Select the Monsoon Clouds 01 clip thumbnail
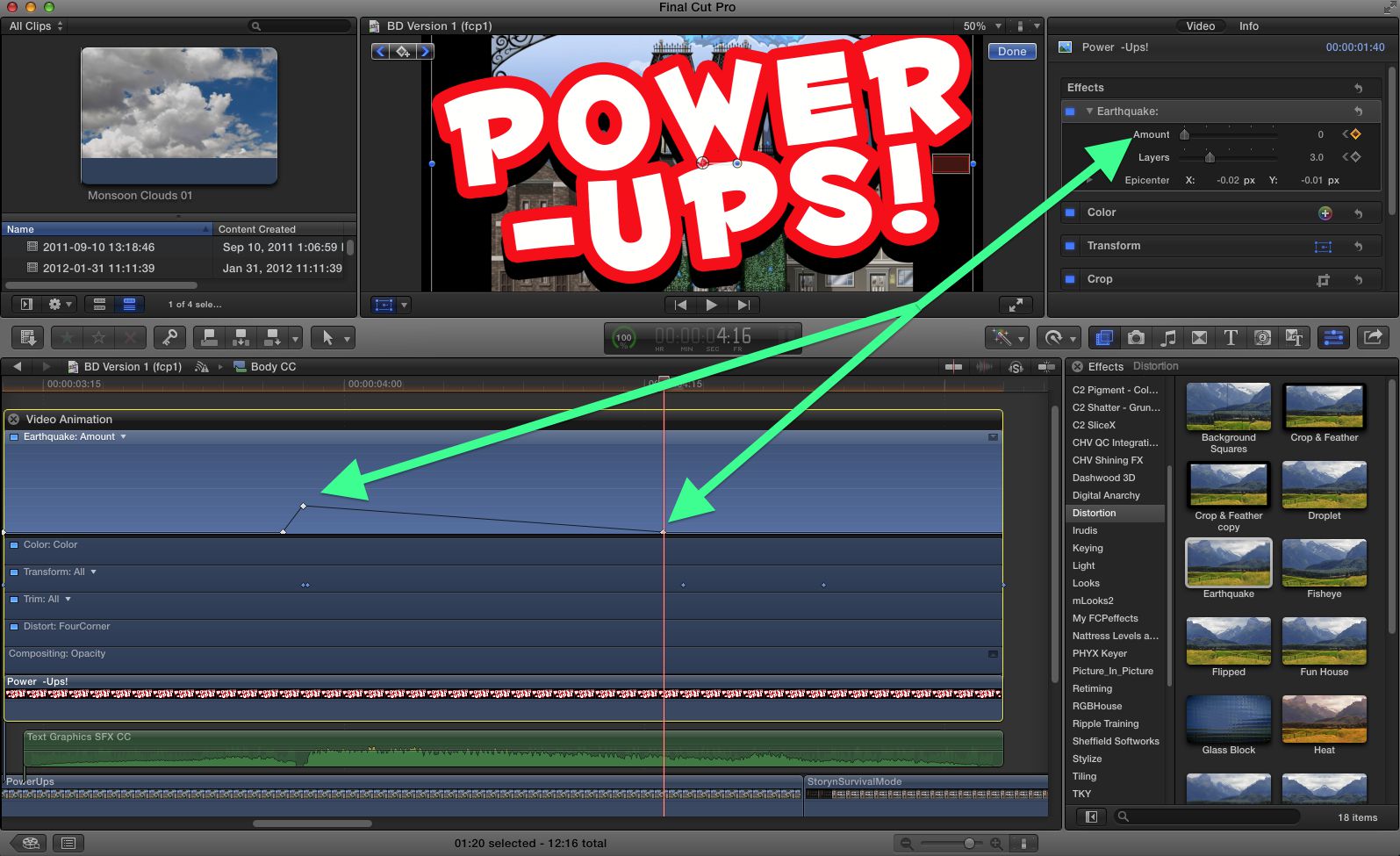This screenshot has height=856, width=1400. click(x=179, y=115)
